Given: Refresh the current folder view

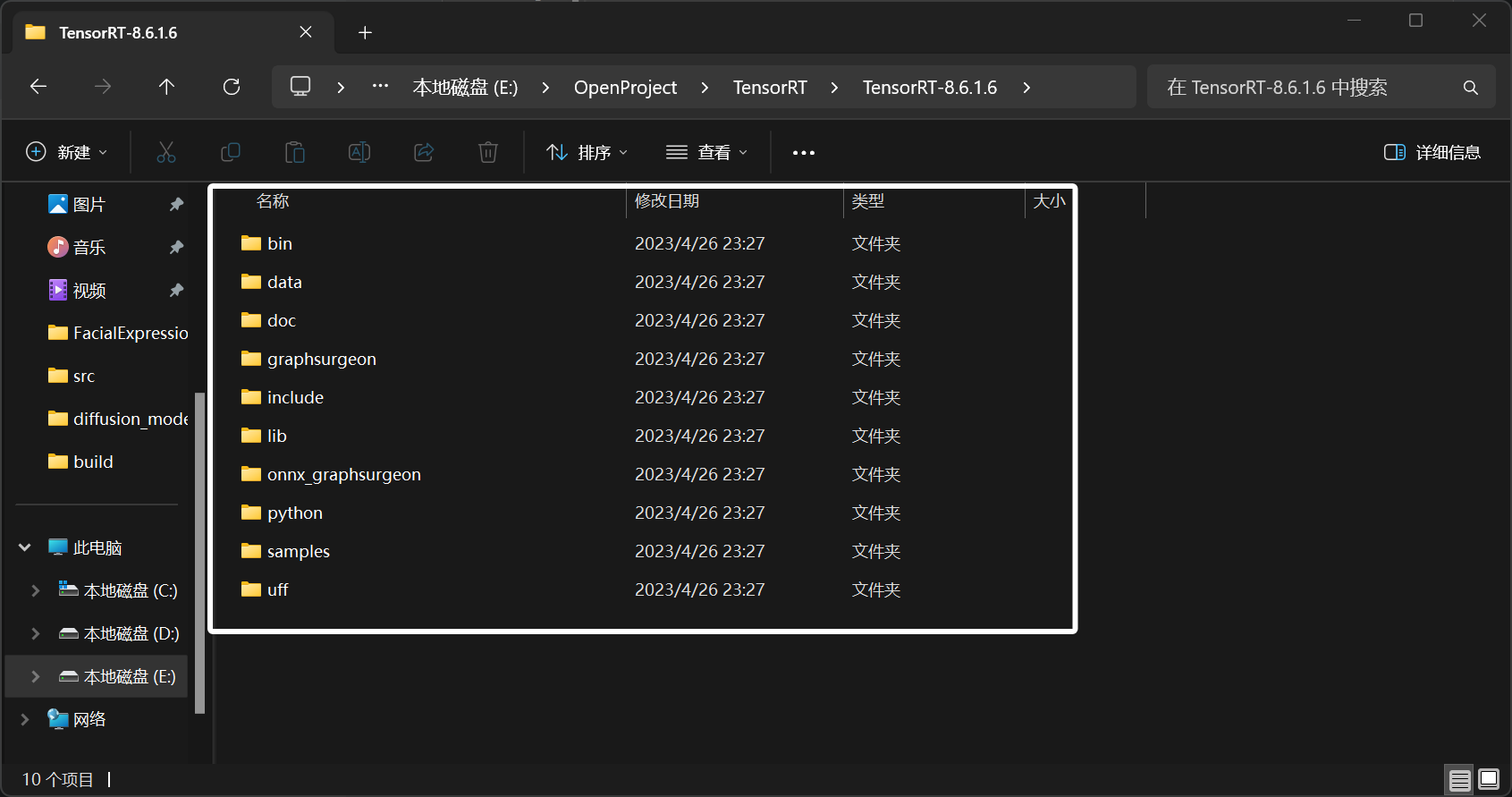Looking at the screenshot, I should [232, 87].
